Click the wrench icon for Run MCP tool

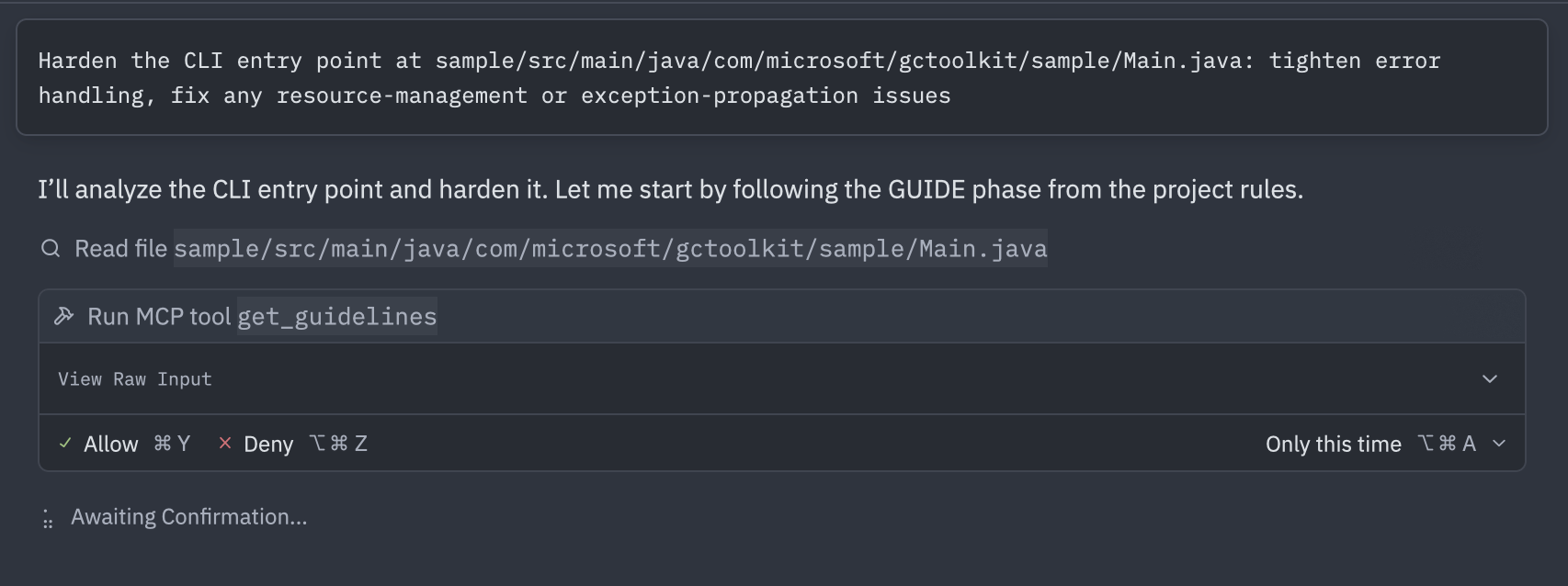coord(63,316)
